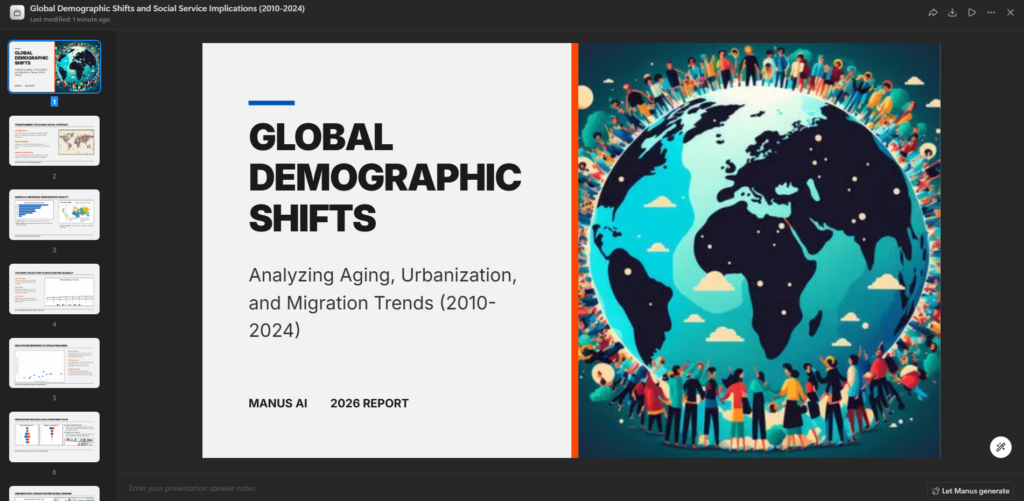The image size is (1024, 501).
Task: Open the three-dot more options menu
Action: (x=991, y=12)
